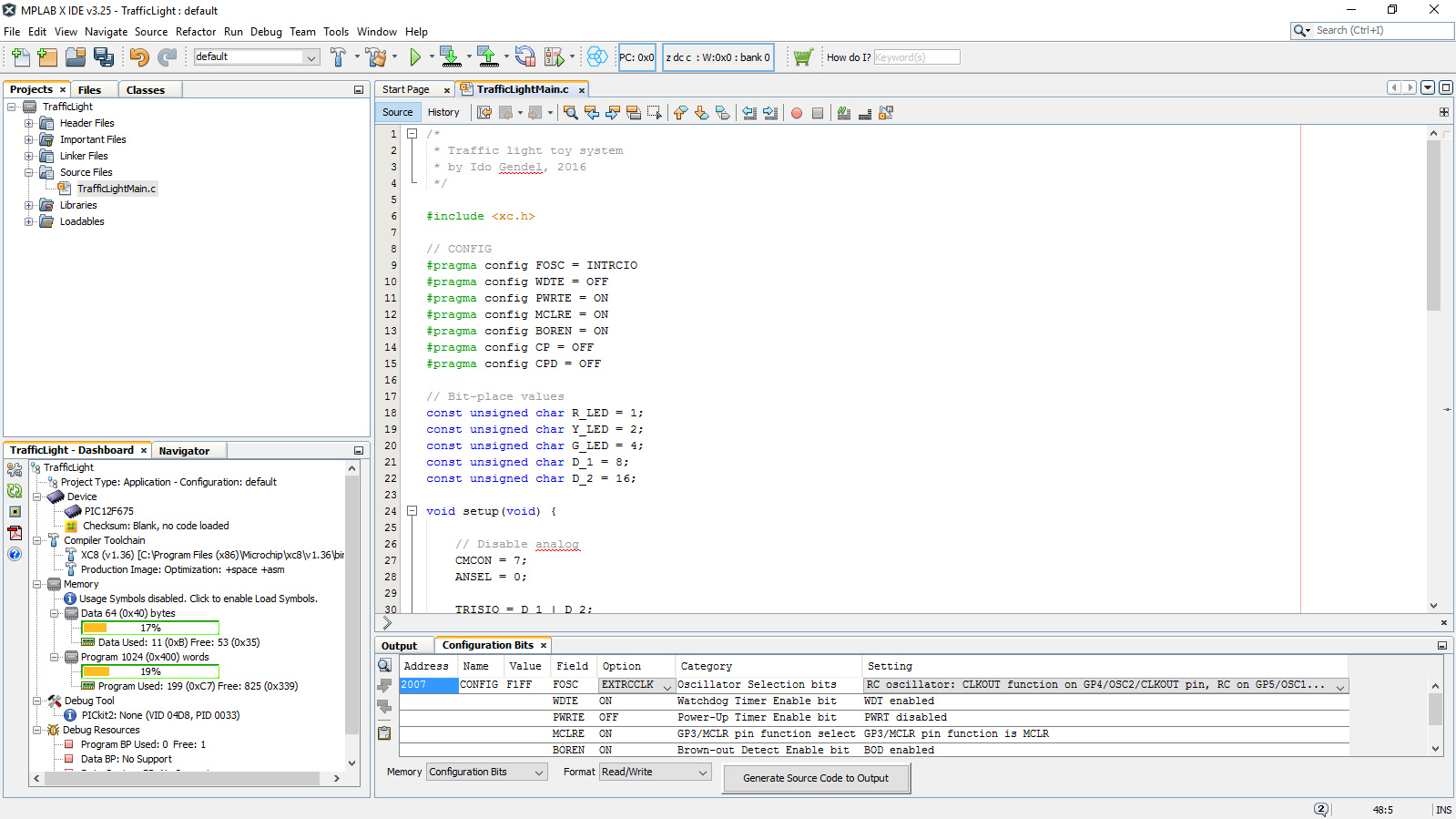Click 'Usage Symbols disabled' link in Dashboard
Image resolution: width=1456 pixels, height=819 pixels.
pyautogui.click(x=199, y=599)
